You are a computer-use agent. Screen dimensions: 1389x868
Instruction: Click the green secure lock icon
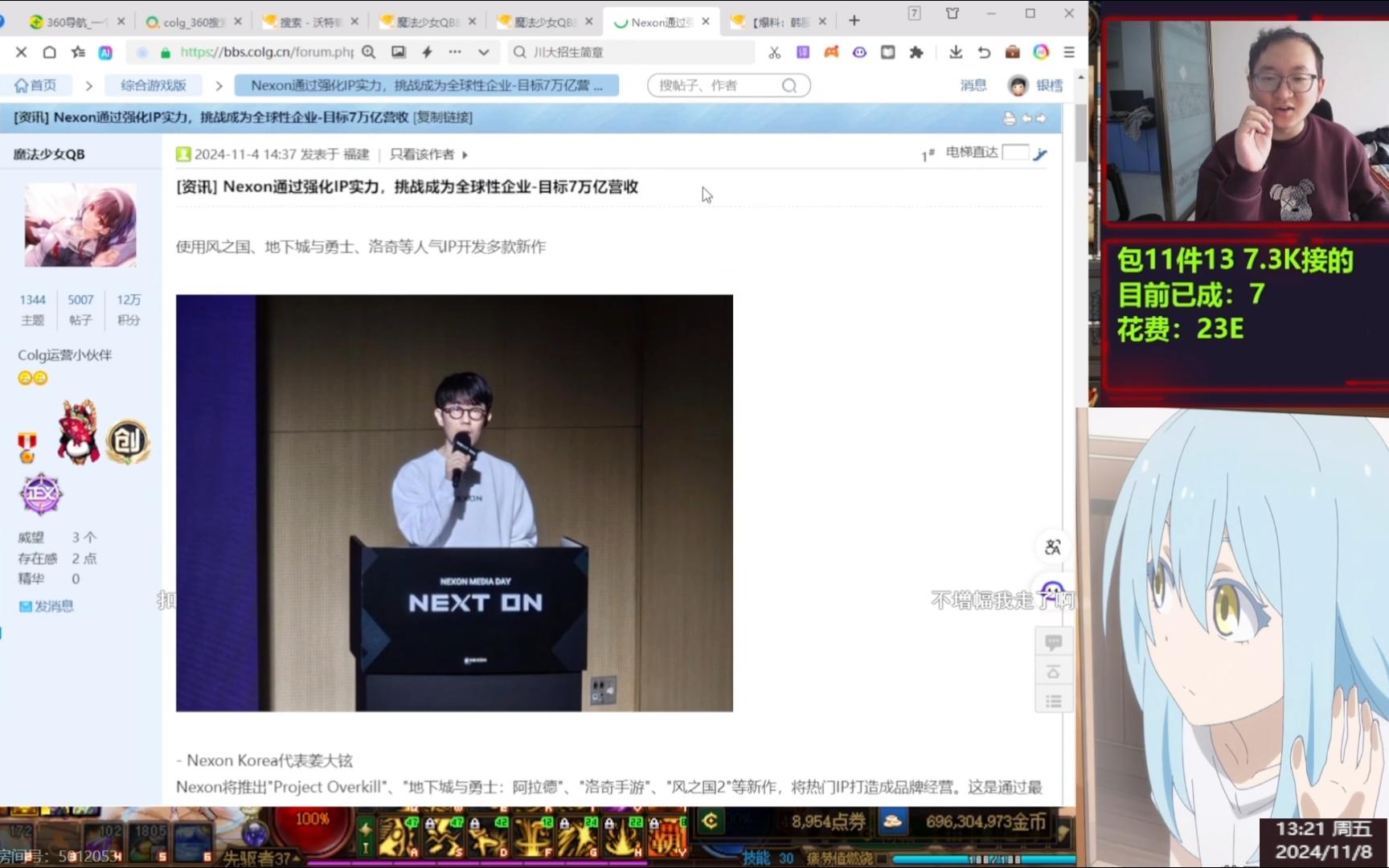click(x=166, y=52)
